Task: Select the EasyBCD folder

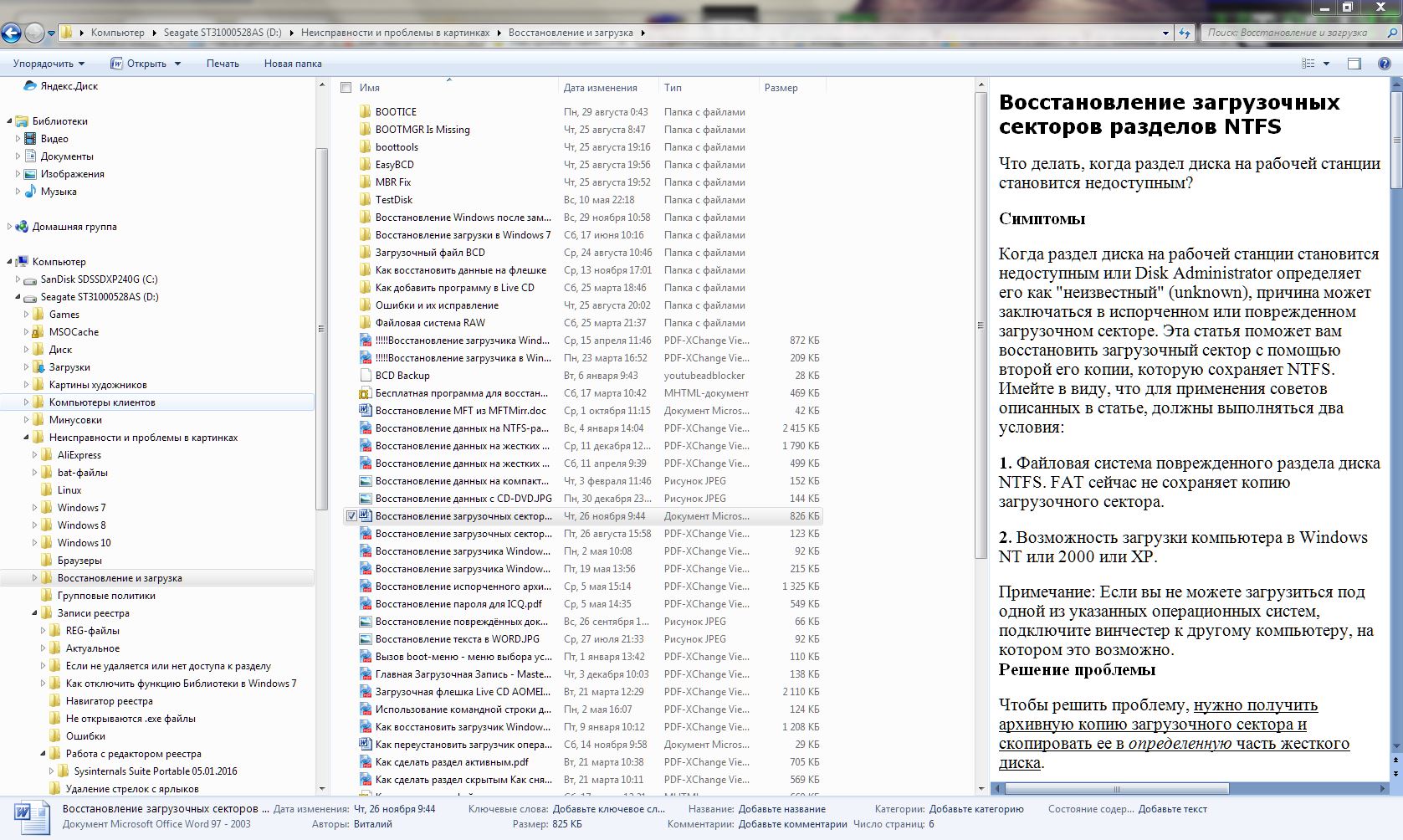Action: click(395, 165)
